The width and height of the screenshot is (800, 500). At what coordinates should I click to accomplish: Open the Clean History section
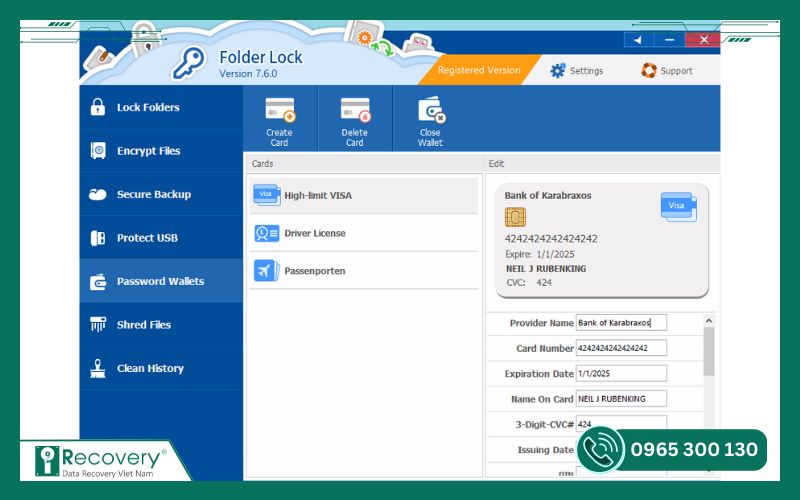tap(161, 368)
